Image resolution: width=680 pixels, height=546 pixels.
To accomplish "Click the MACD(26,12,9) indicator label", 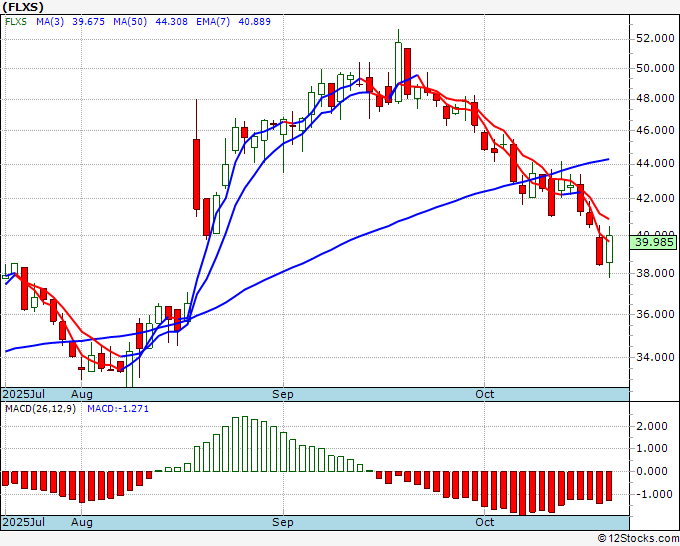I will (x=40, y=409).
